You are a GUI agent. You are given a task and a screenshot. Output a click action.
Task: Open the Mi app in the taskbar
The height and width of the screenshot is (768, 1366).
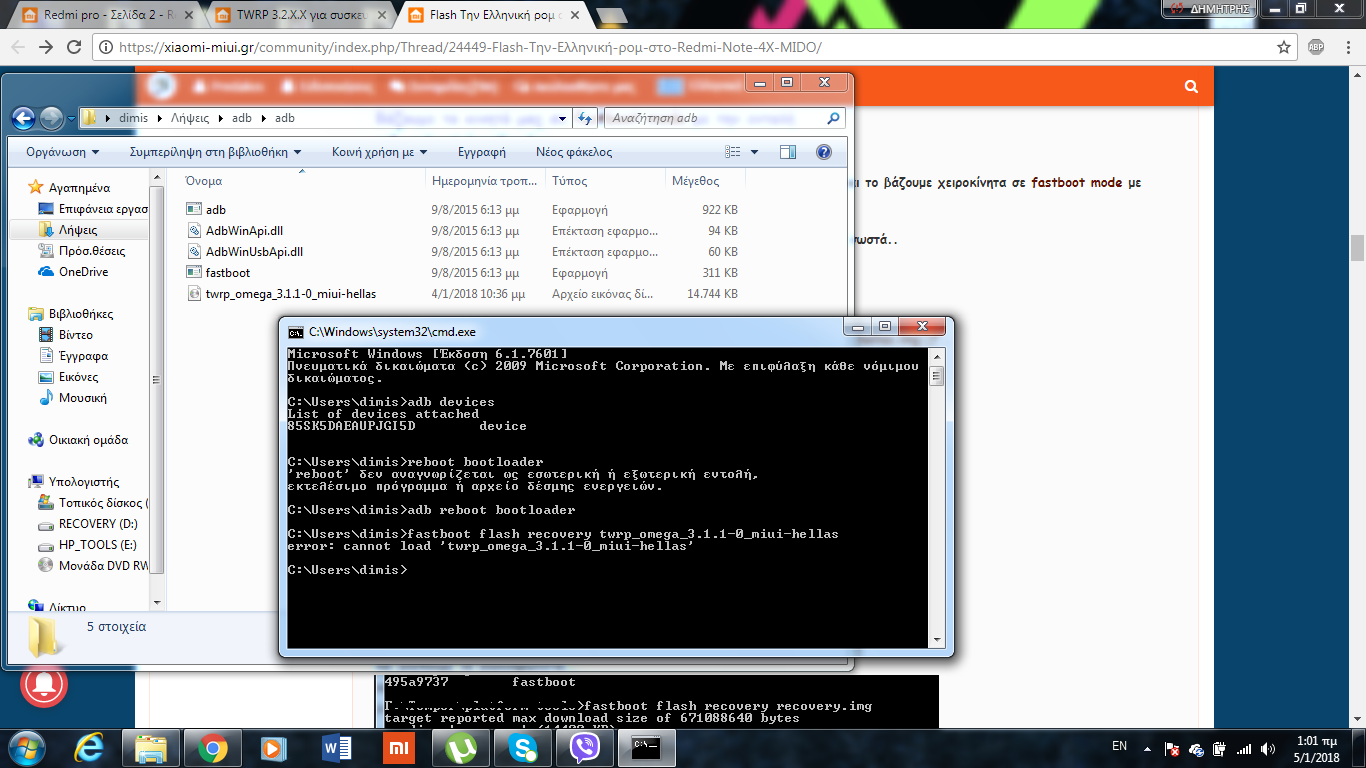pyautogui.click(x=398, y=747)
